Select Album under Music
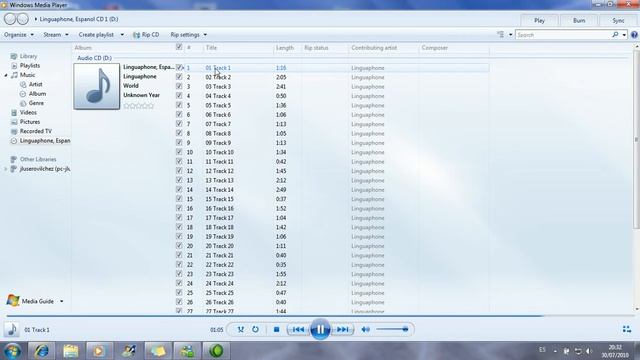 (37, 93)
